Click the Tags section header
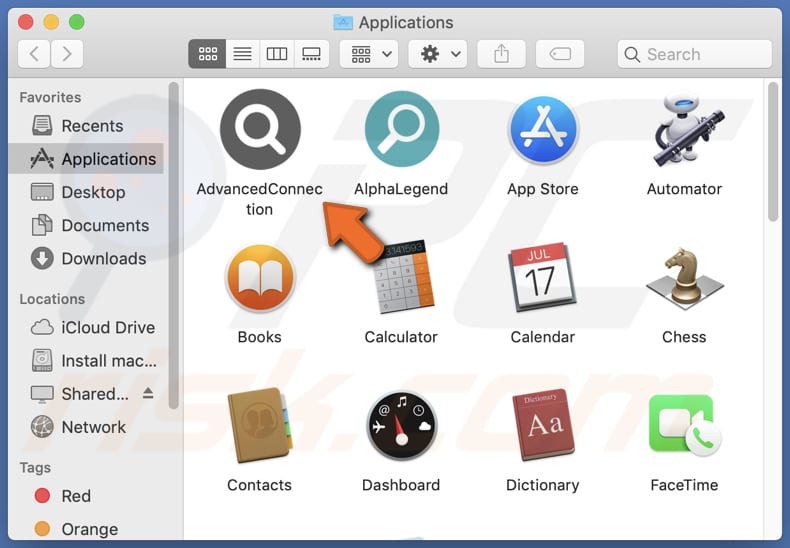790x548 pixels. click(x=35, y=468)
